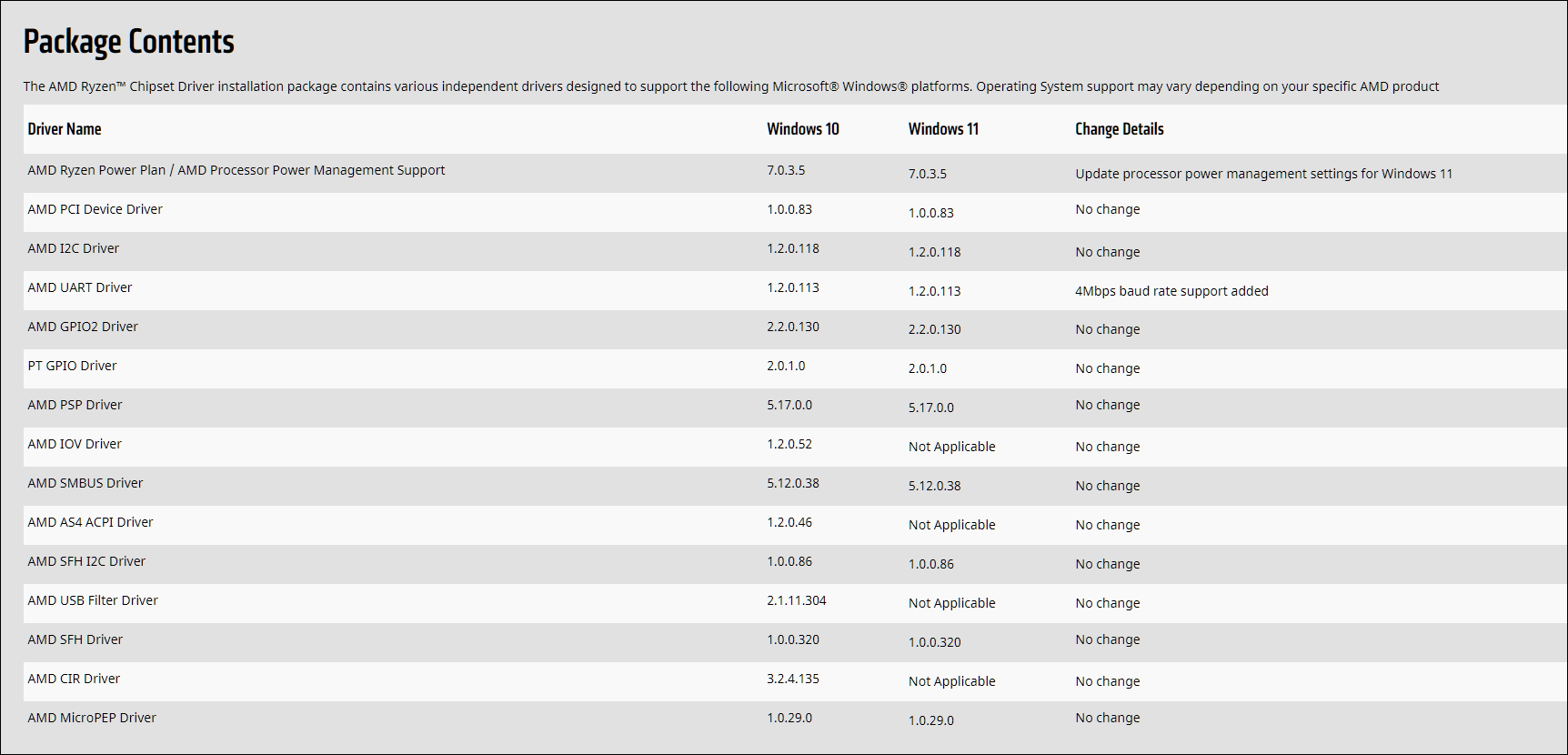1568x755 pixels.
Task: Click 'Not Applicable' in the AMD IOV Driver row
Action: click(952, 447)
